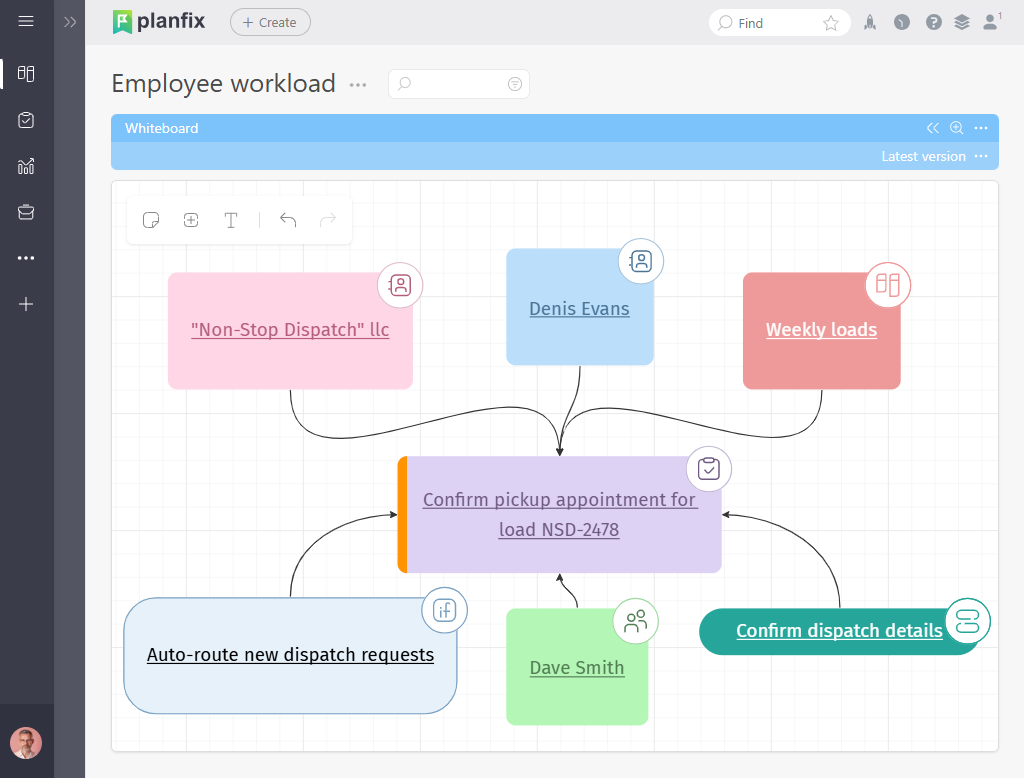Image resolution: width=1024 pixels, height=778 pixels.
Task: Click automation icon on Auto-route card
Action: point(445,611)
